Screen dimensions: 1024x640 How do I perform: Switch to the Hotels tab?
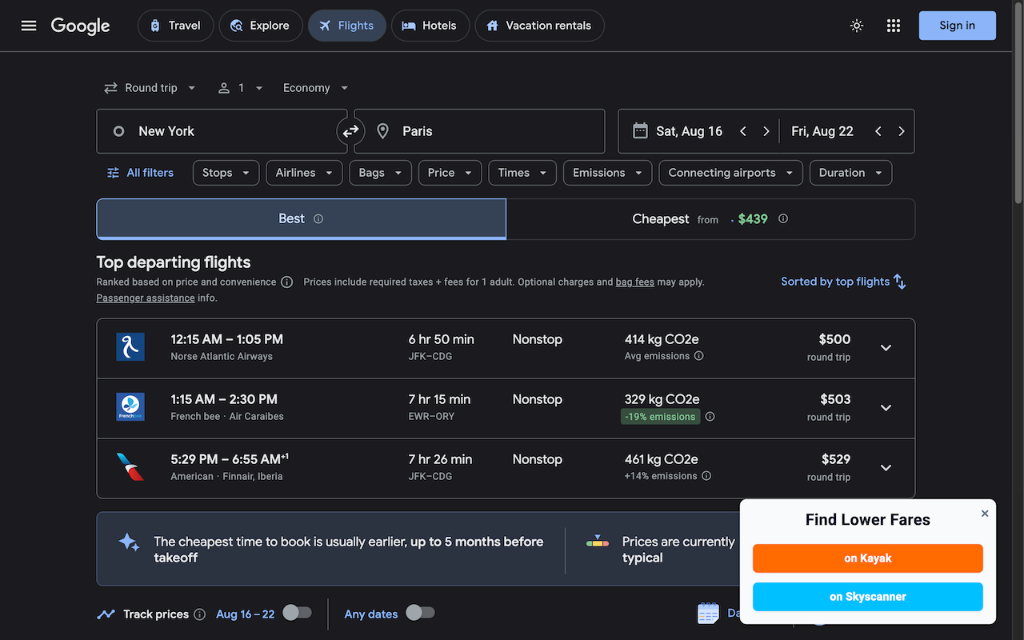[428, 26]
